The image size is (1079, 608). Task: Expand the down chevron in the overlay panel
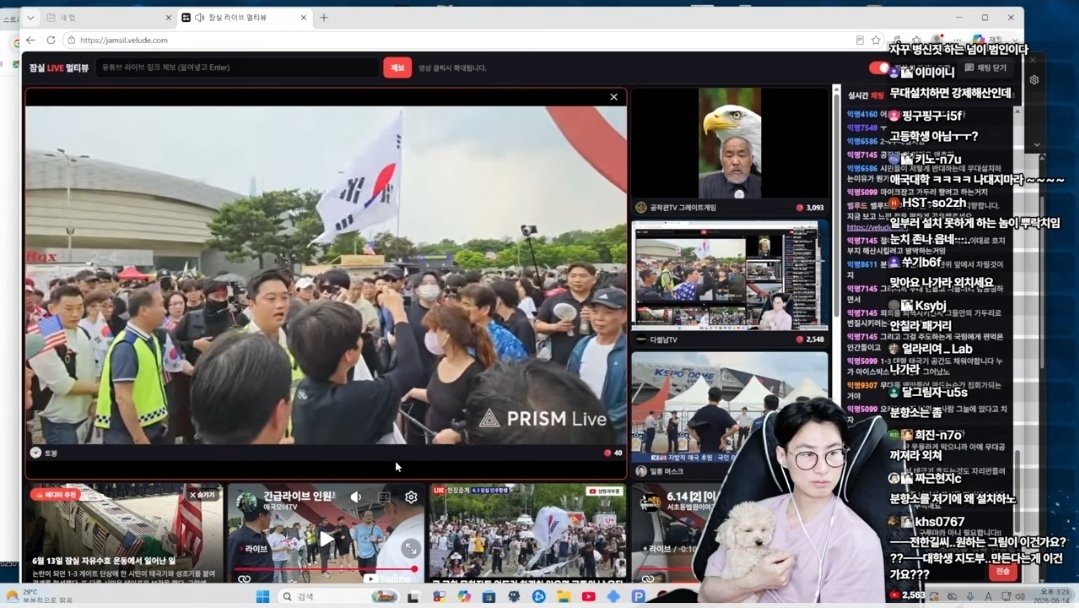[x=1036, y=144]
